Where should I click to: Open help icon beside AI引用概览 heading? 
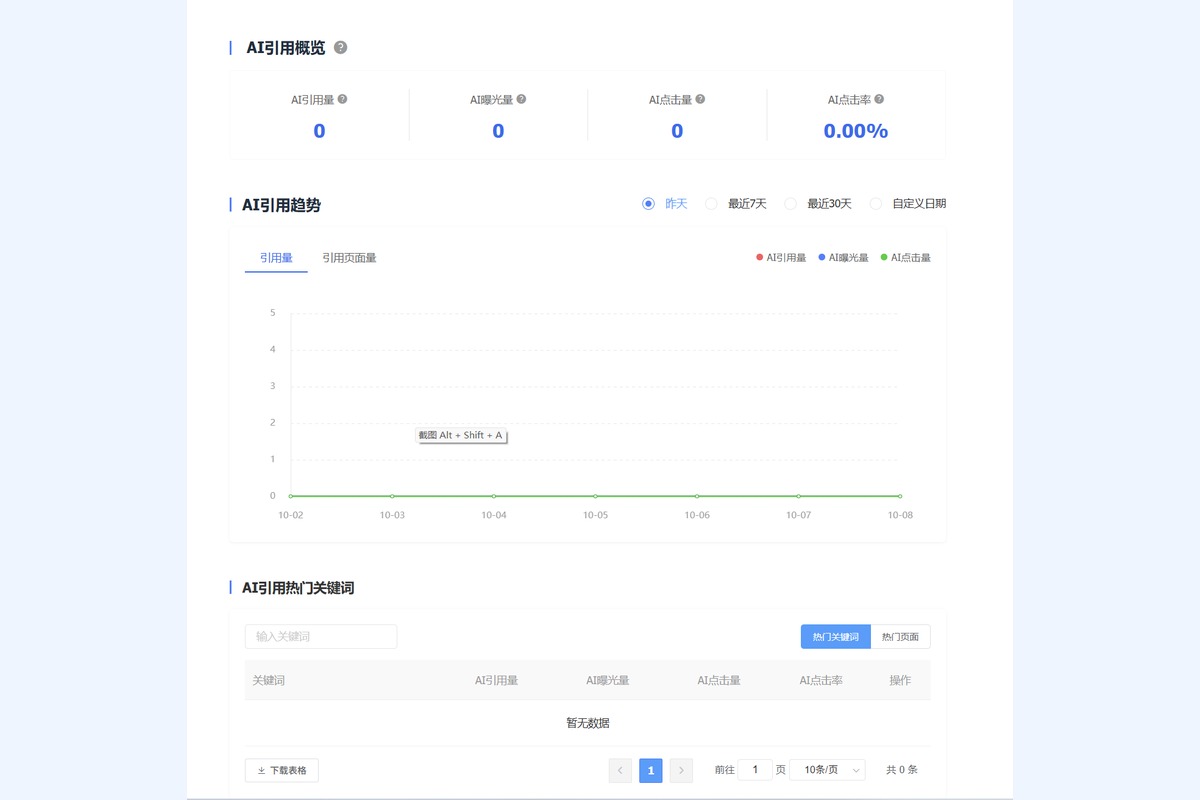(x=340, y=47)
